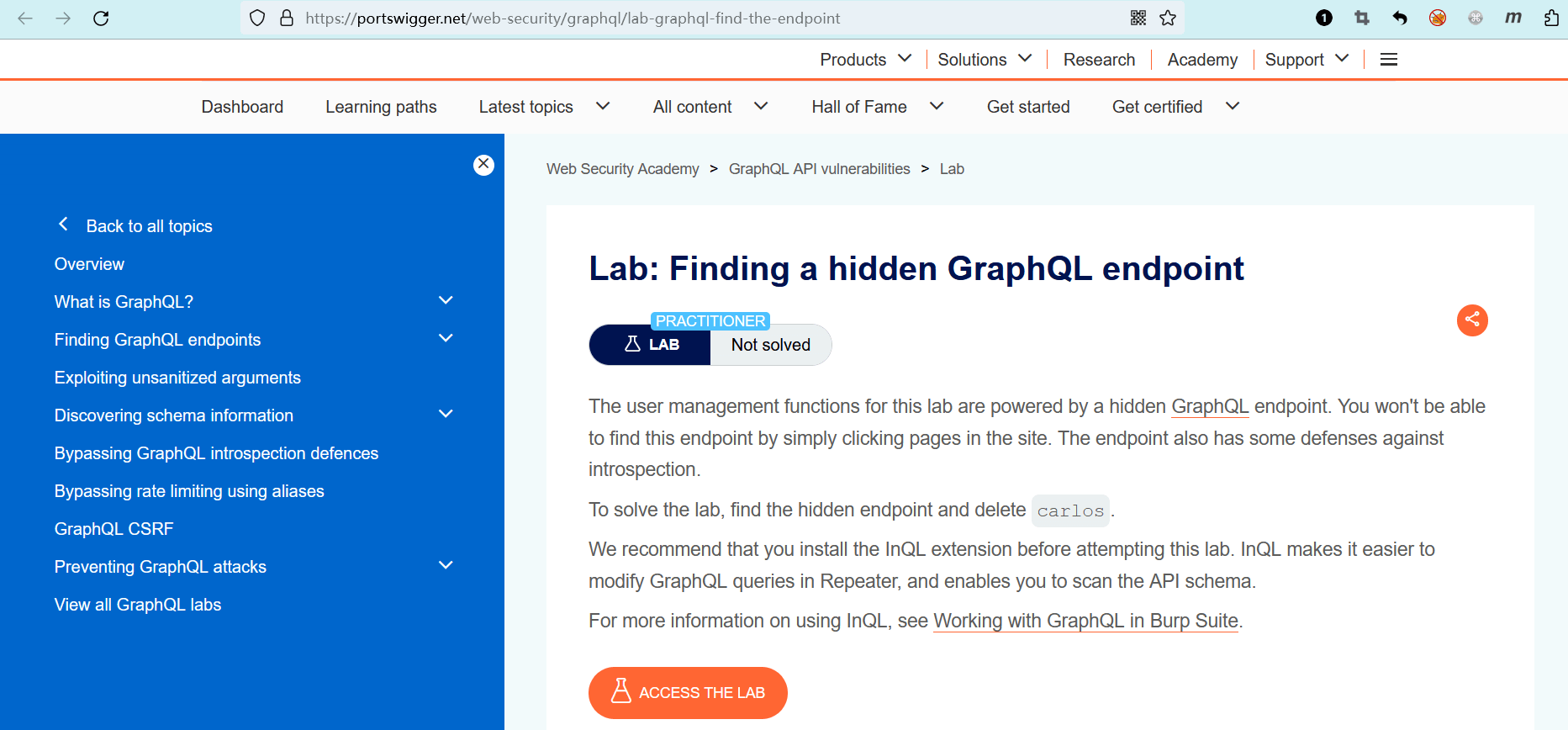Expand the What is GraphQL? section

[x=446, y=301]
